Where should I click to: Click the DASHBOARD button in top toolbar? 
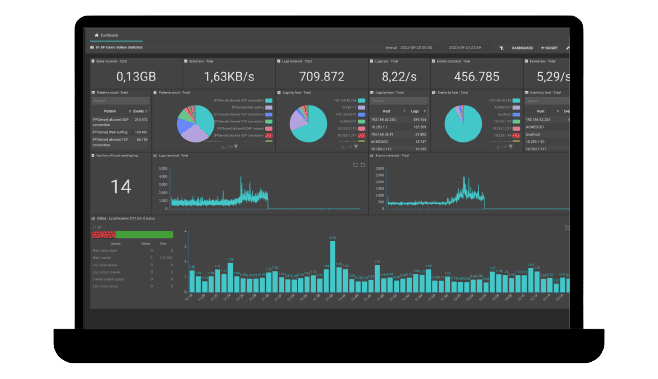tap(522, 48)
